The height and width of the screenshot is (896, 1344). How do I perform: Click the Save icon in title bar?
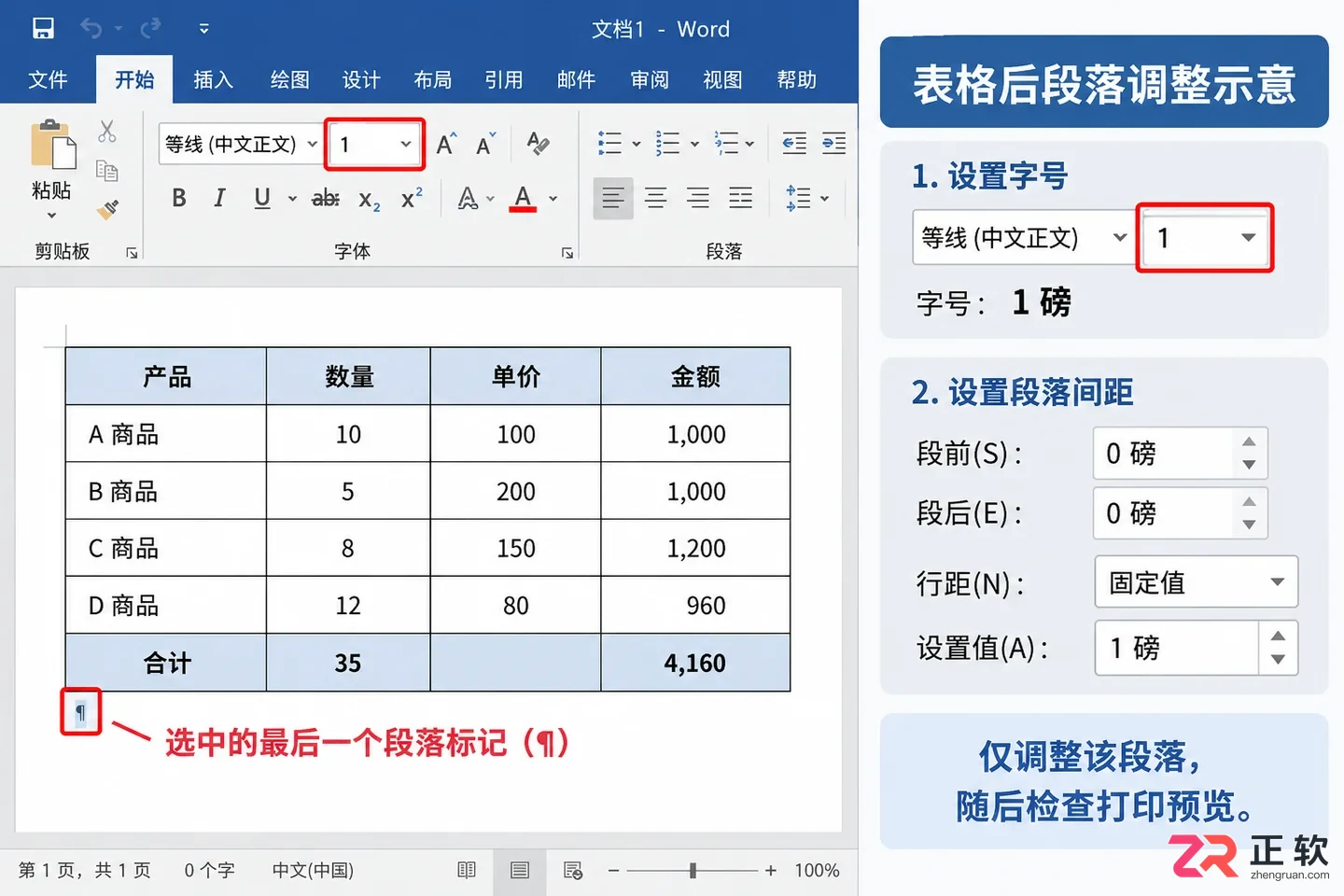(x=43, y=29)
